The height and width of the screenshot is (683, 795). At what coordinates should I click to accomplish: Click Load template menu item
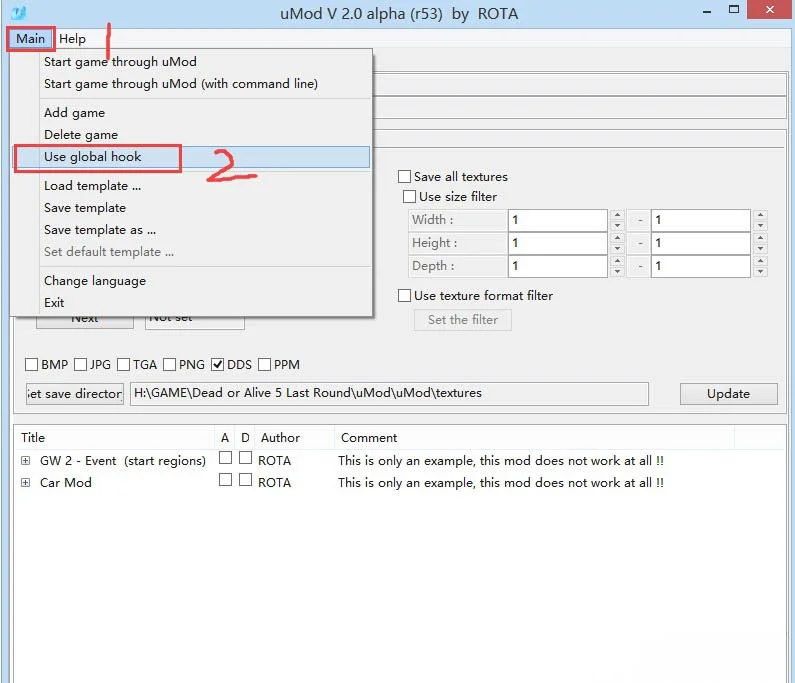(x=92, y=186)
